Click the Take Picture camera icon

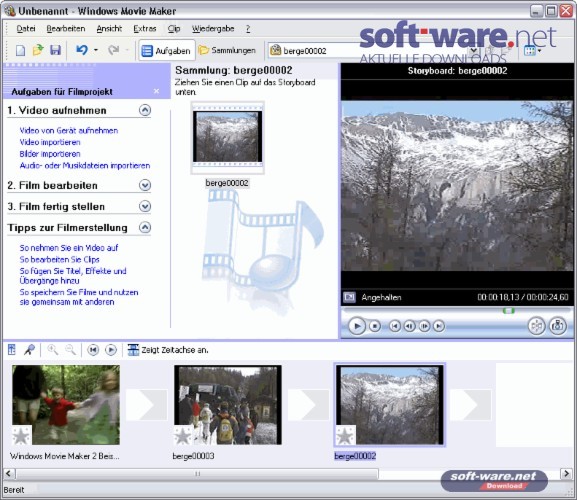[x=558, y=326]
